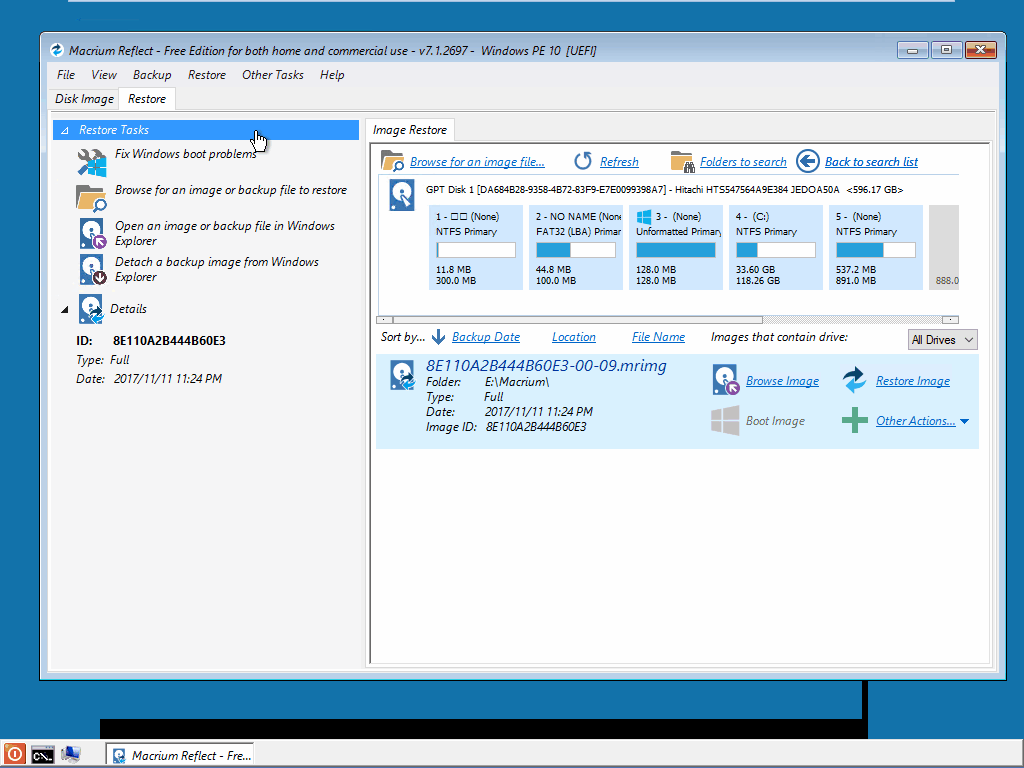Click Browse for an image file link

coord(477,162)
